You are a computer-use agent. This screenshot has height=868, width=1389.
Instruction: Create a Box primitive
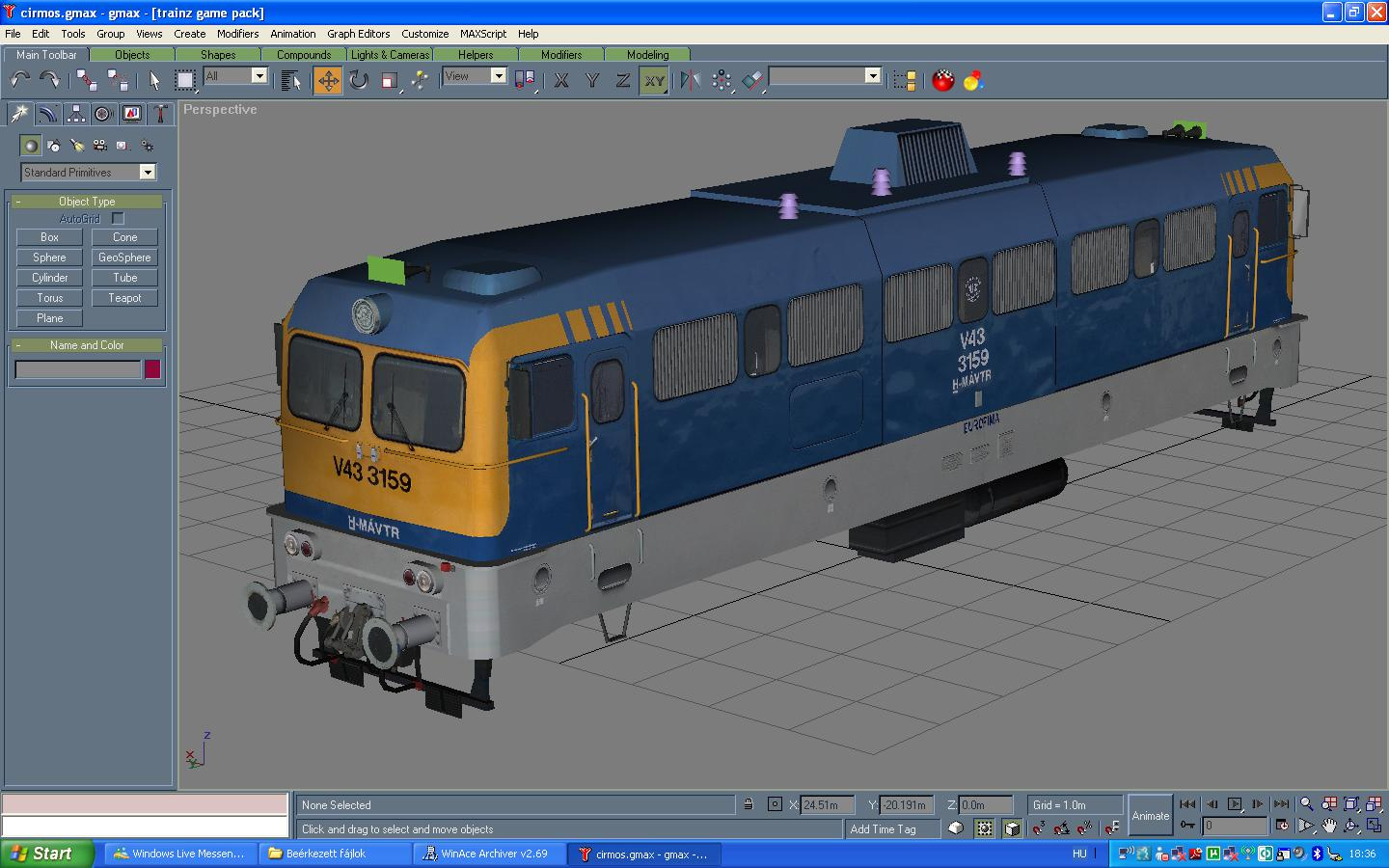pyautogui.click(x=49, y=237)
